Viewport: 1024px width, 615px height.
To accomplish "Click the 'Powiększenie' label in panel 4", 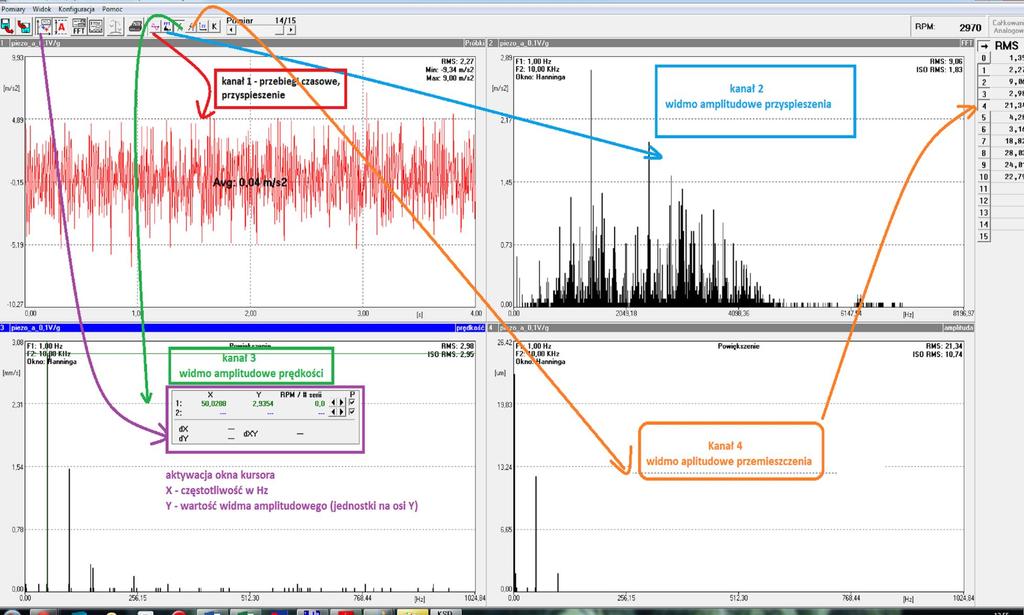I will click(738, 347).
